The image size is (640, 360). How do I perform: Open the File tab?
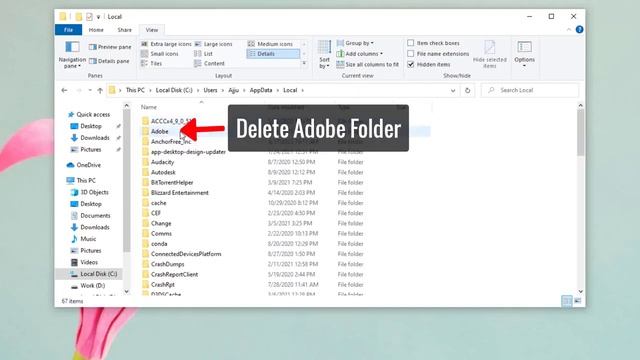(68, 30)
